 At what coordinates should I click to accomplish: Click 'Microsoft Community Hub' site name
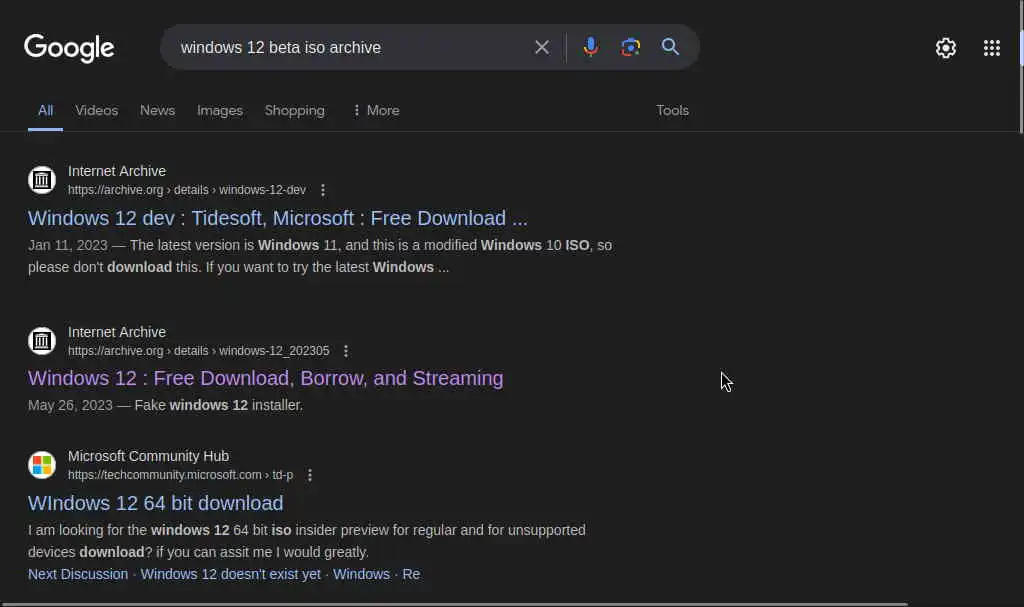click(148, 456)
